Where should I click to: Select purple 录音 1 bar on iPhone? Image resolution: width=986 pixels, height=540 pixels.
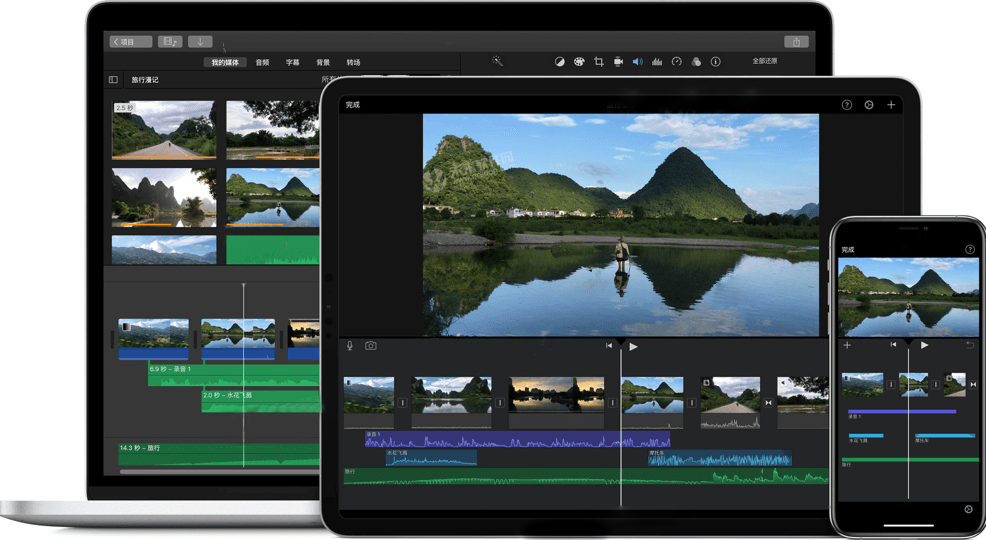902,412
